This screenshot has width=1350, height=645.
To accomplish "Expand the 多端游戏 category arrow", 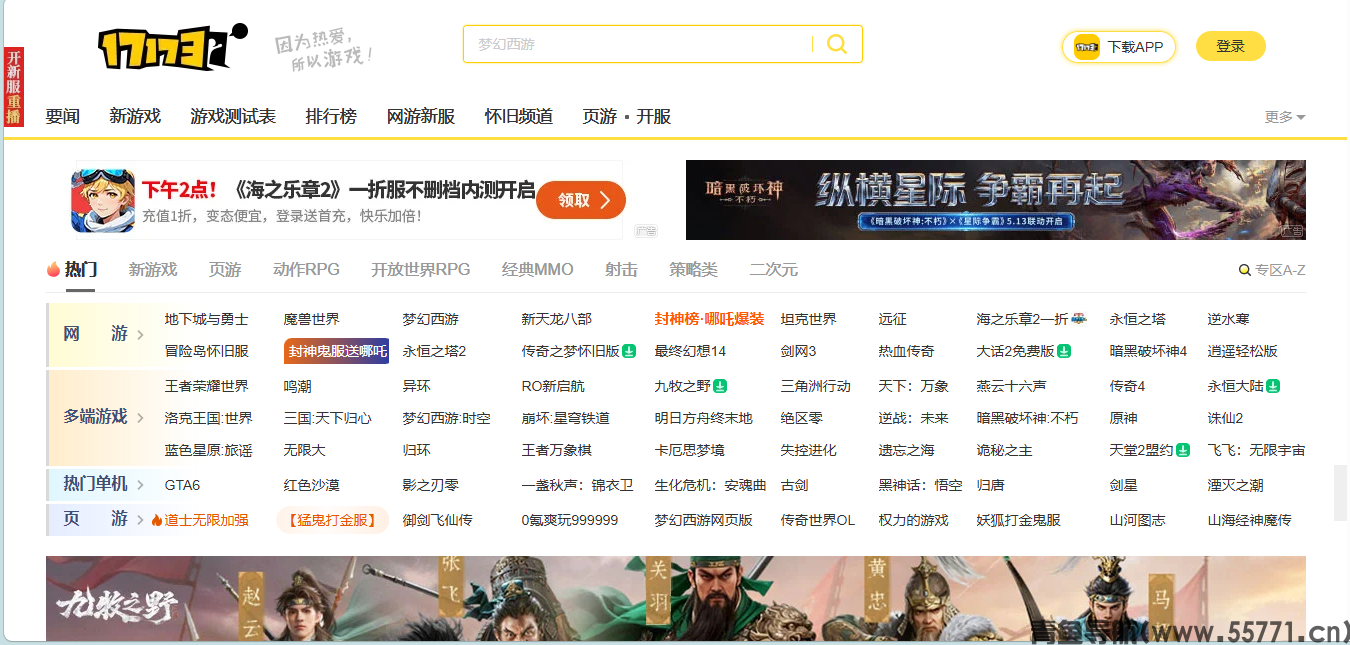I will point(140,418).
